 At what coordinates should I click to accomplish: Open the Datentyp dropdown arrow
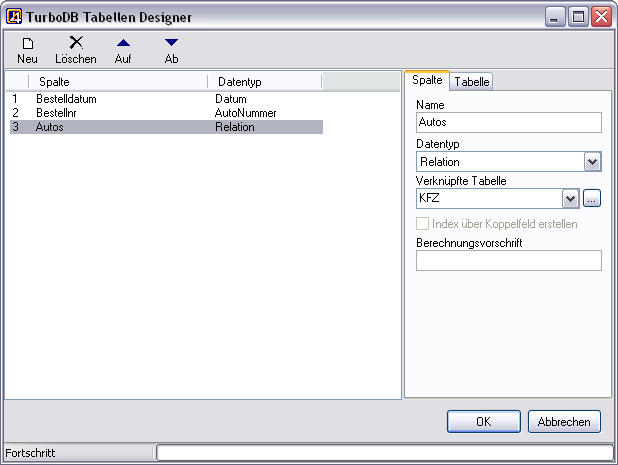point(592,162)
